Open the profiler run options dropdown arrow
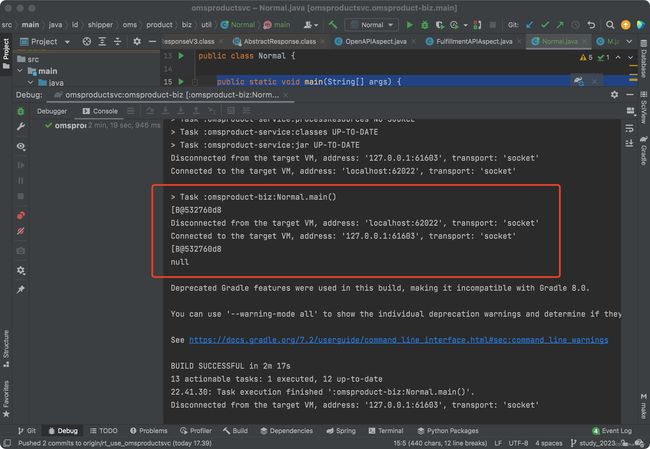 pos(465,25)
